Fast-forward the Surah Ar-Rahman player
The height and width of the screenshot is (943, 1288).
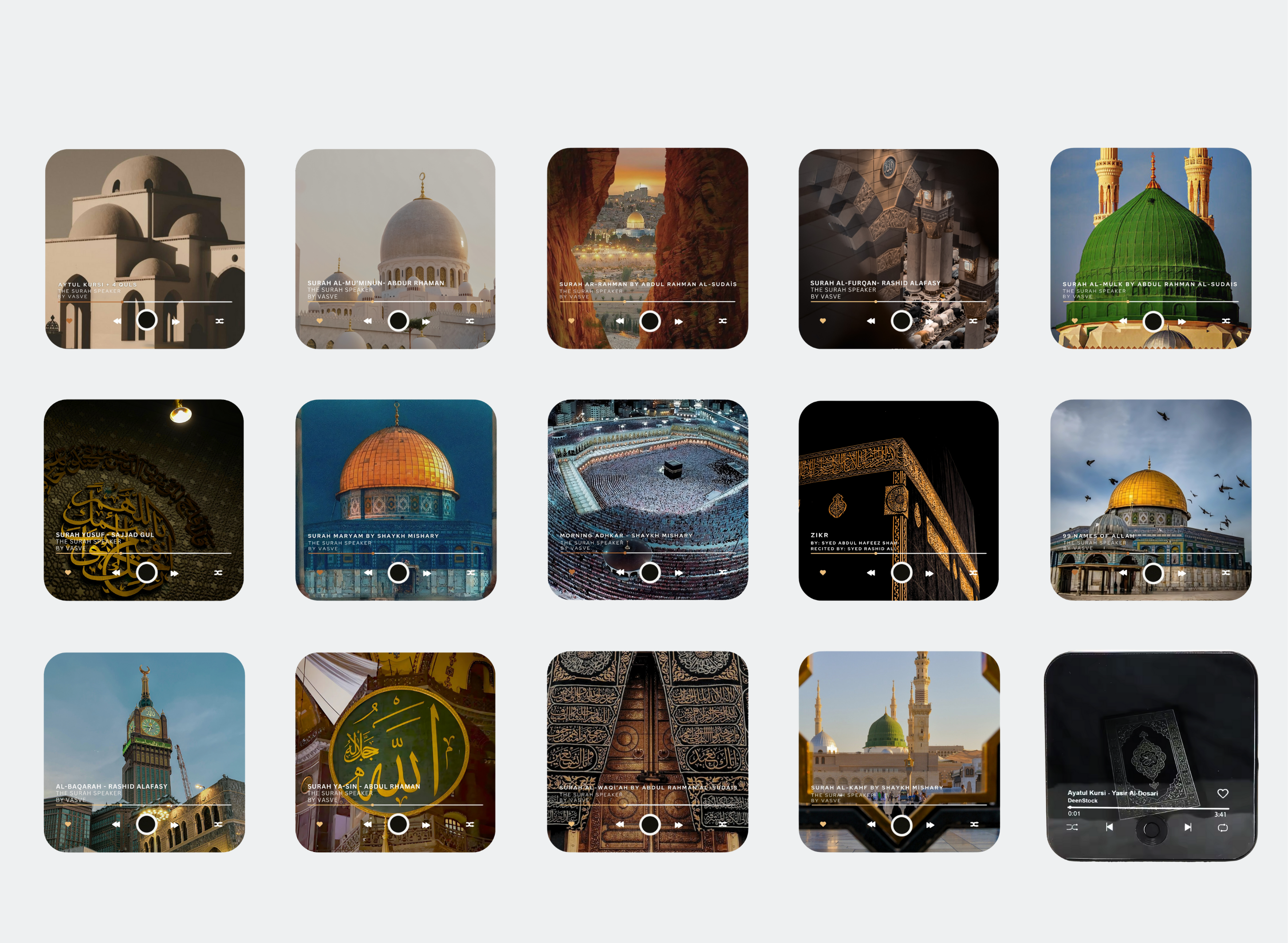tap(678, 322)
